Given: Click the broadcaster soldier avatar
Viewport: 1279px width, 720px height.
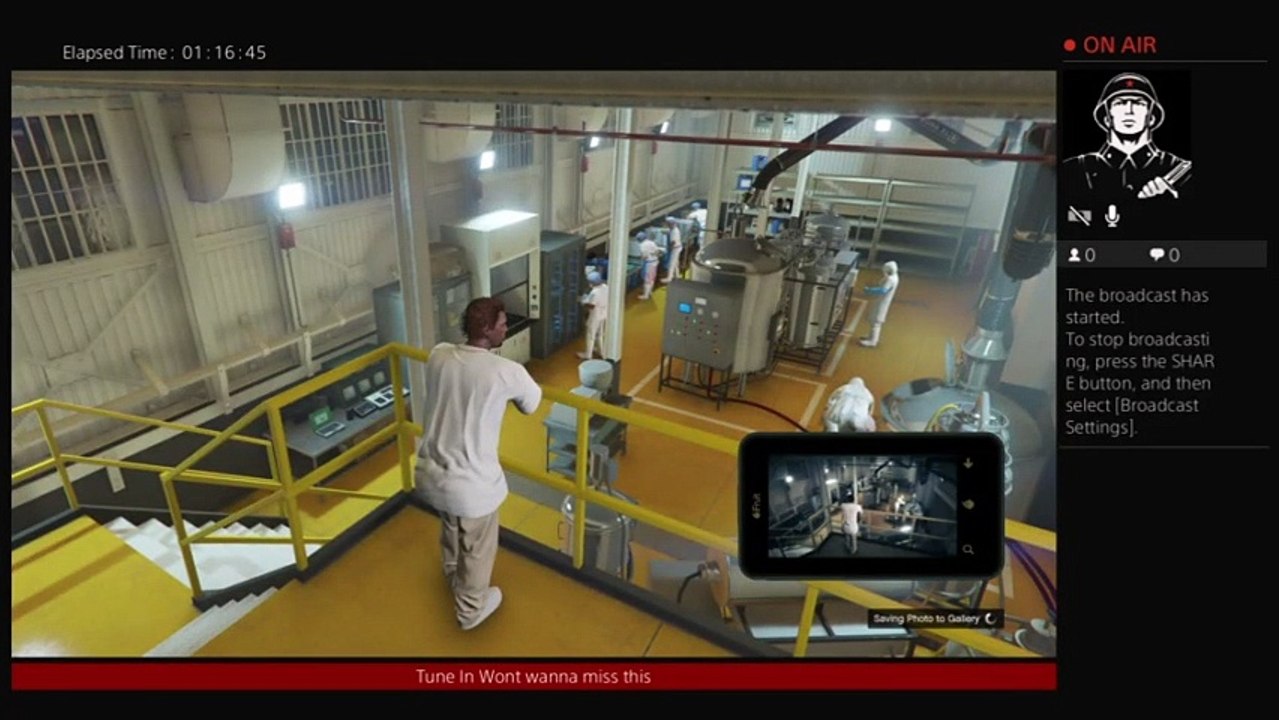Looking at the screenshot, I should (1127, 133).
